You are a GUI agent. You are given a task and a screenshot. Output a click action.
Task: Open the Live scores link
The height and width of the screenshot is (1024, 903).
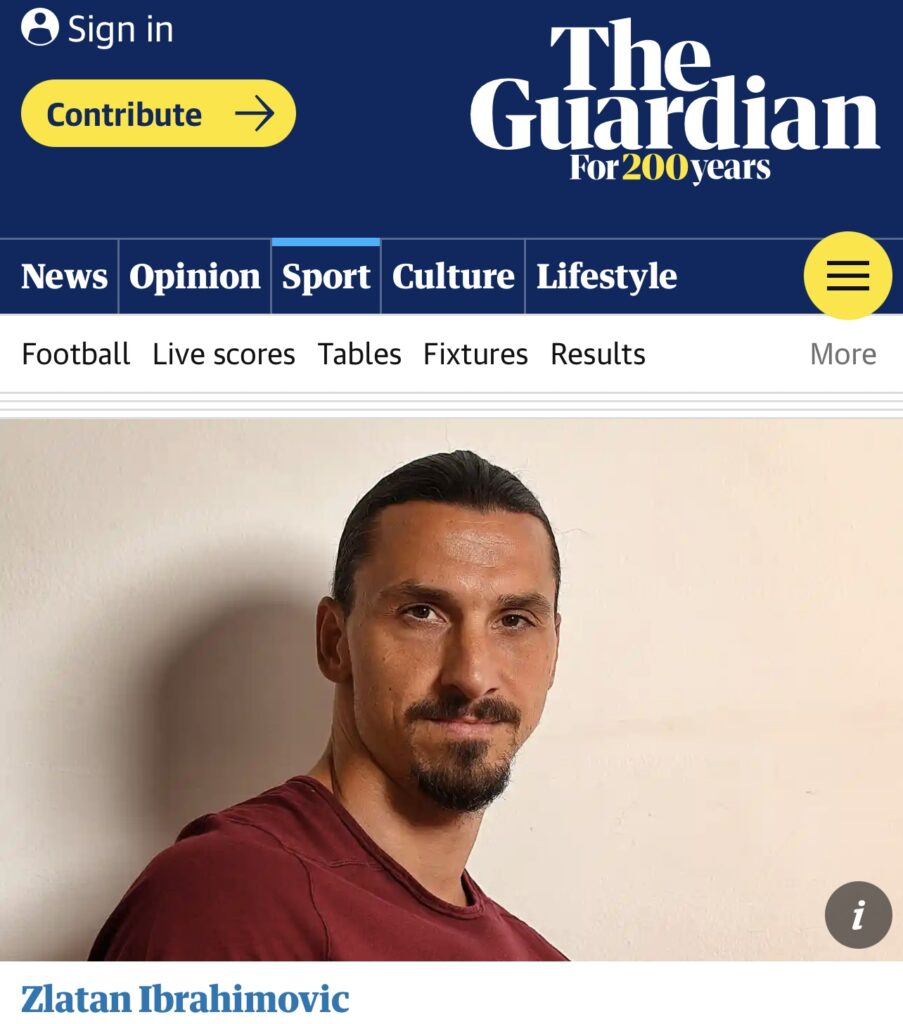coord(224,354)
